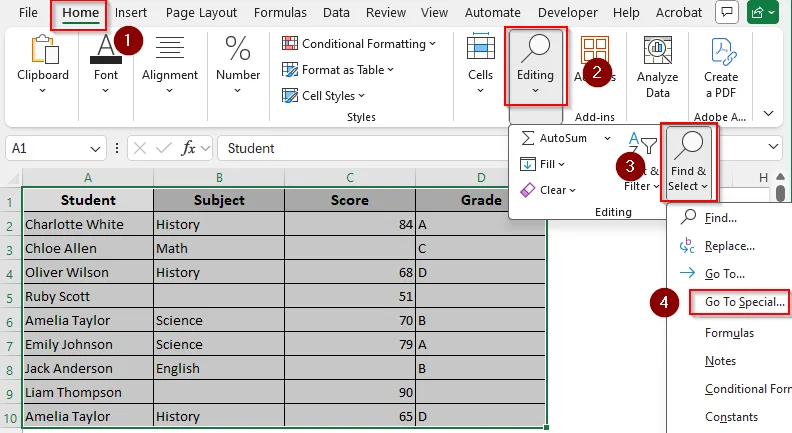Select column B header
Image resolution: width=792 pixels, height=433 pixels.
[219, 177]
